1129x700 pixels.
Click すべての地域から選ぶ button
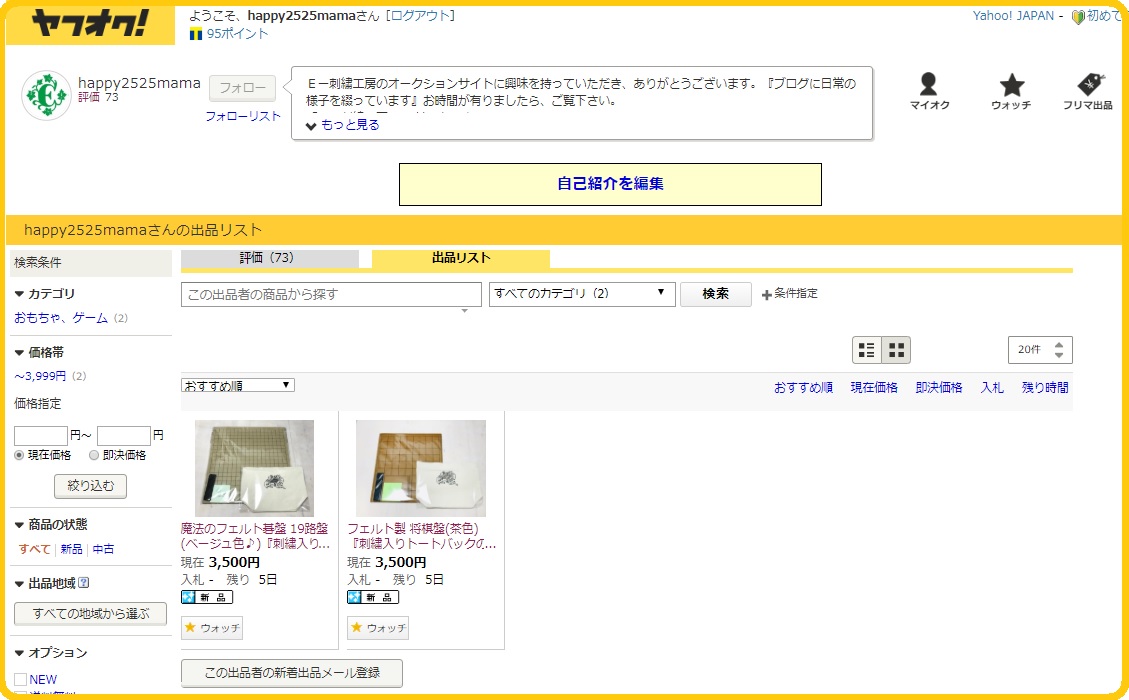point(91,614)
